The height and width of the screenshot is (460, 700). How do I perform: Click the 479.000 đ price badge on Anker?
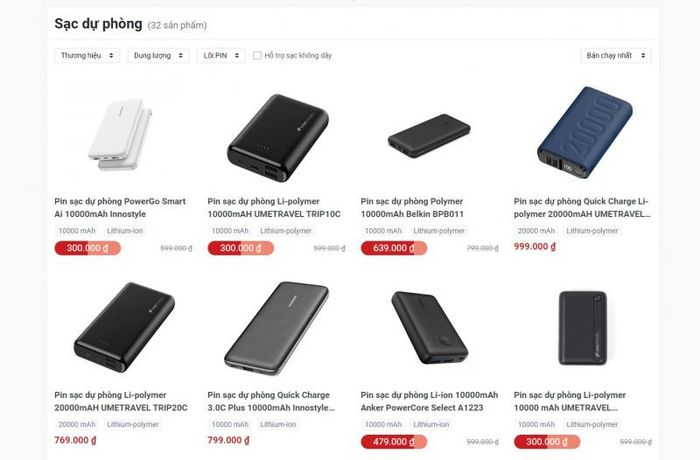pos(394,442)
